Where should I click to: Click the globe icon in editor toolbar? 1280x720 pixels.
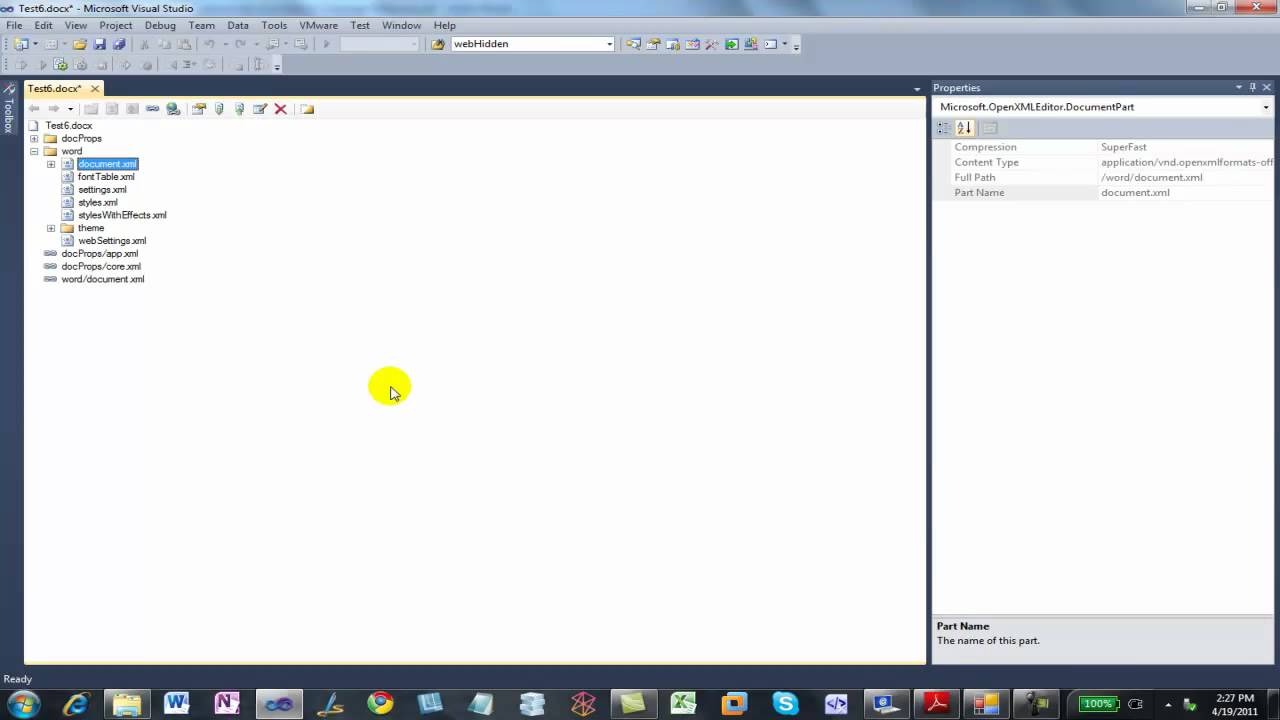(x=173, y=109)
